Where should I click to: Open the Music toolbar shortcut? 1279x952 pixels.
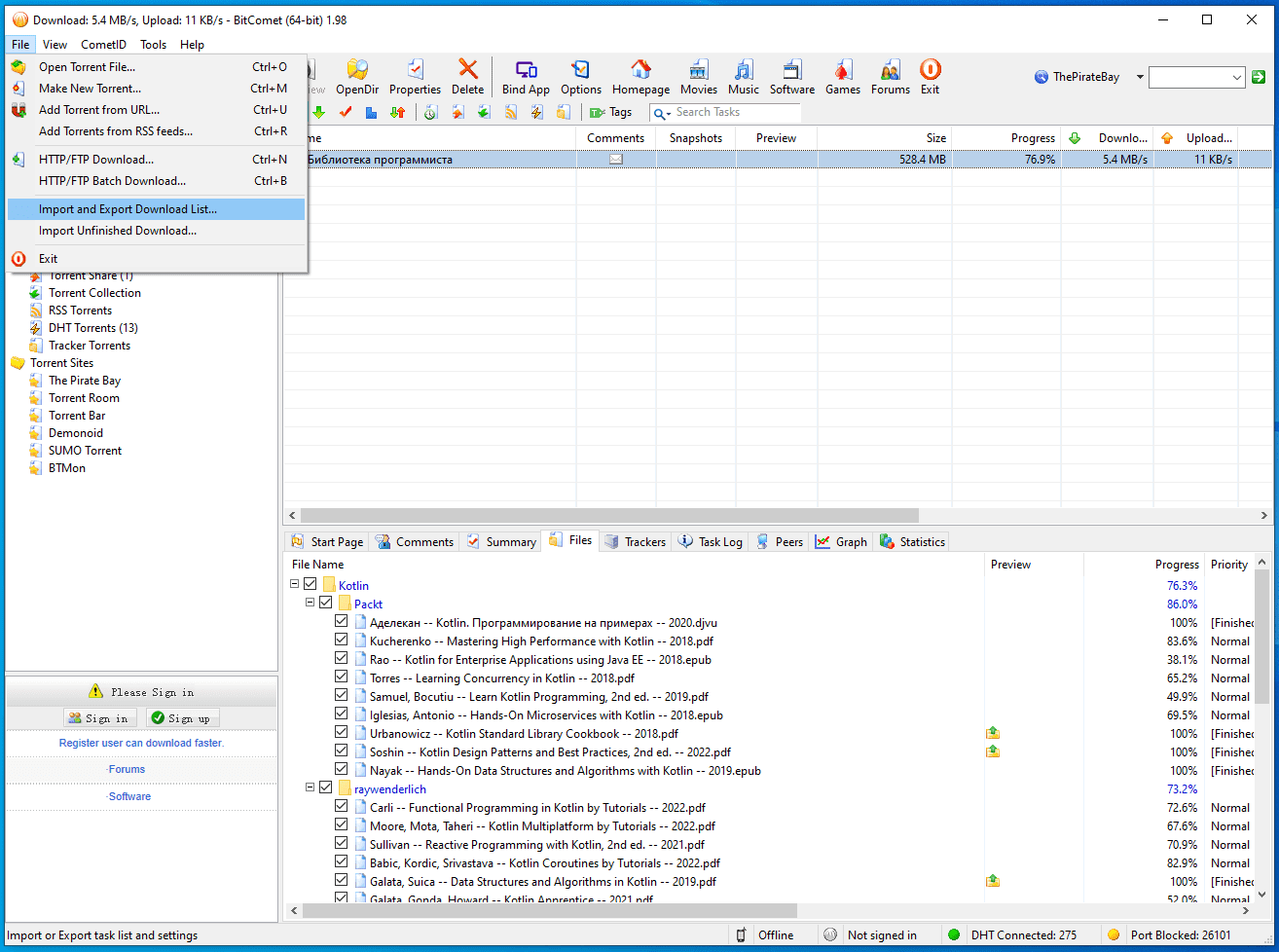pyautogui.click(x=744, y=77)
